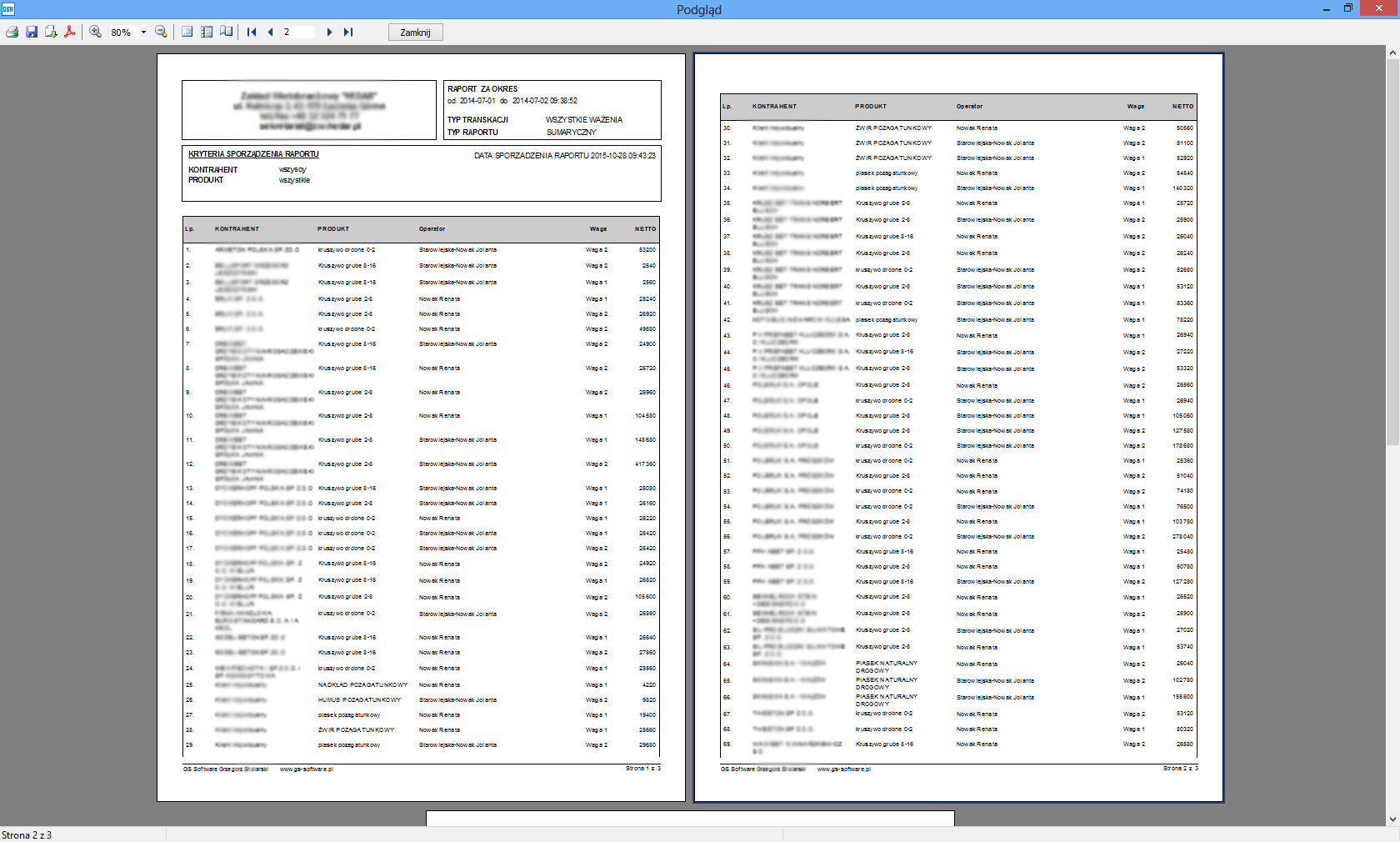The height and width of the screenshot is (842, 1400).
Task: Save the report with the floppy disk icon
Action: 32,32
